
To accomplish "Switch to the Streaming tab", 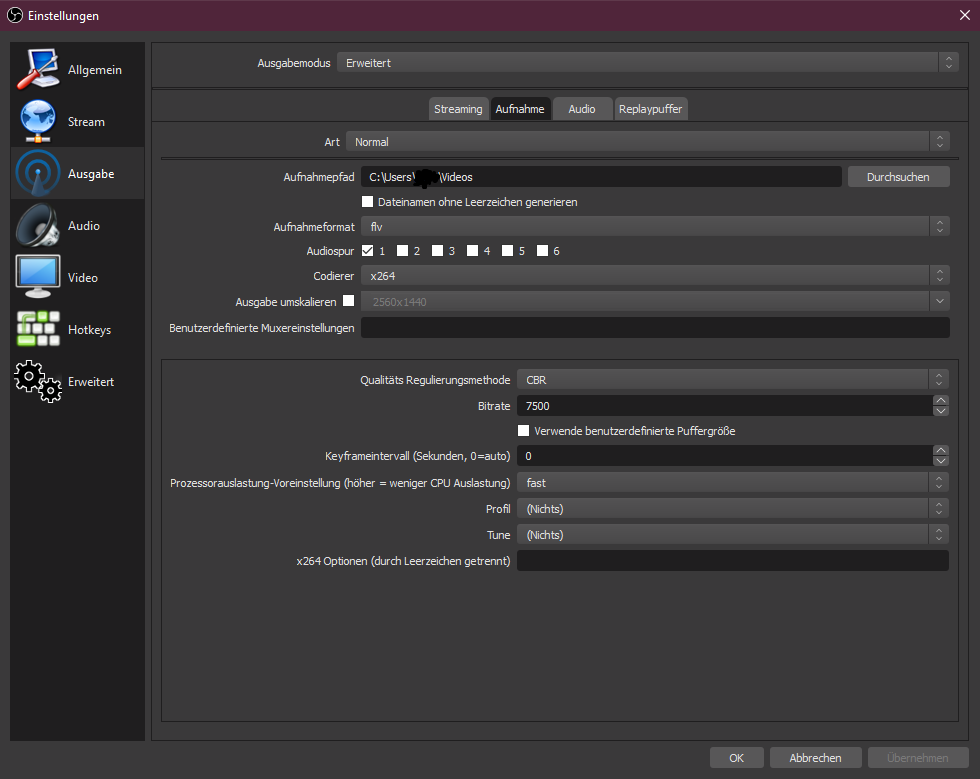I will (x=458, y=109).
